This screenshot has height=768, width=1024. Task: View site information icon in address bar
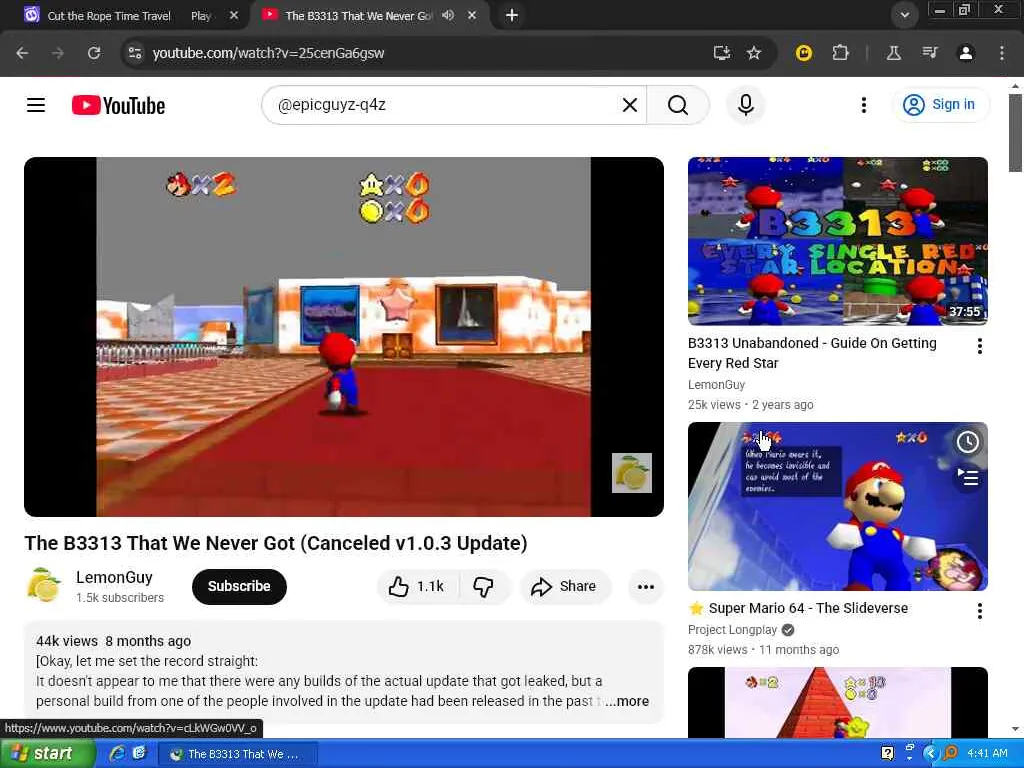pos(135,53)
